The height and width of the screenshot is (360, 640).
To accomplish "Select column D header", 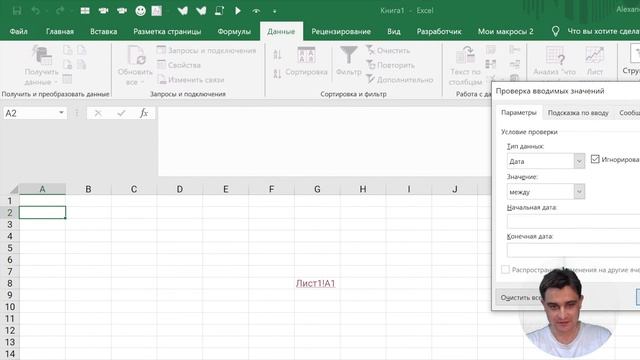I will [180, 189].
